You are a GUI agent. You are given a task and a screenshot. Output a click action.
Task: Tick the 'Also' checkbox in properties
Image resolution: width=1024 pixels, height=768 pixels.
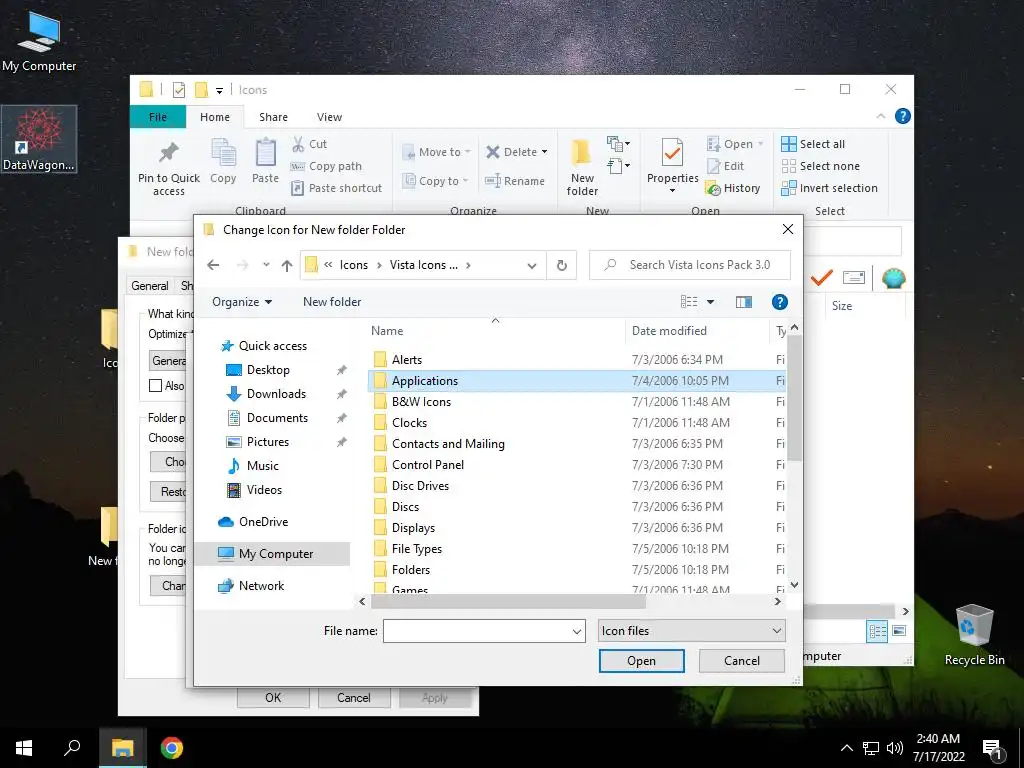tap(155, 385)
